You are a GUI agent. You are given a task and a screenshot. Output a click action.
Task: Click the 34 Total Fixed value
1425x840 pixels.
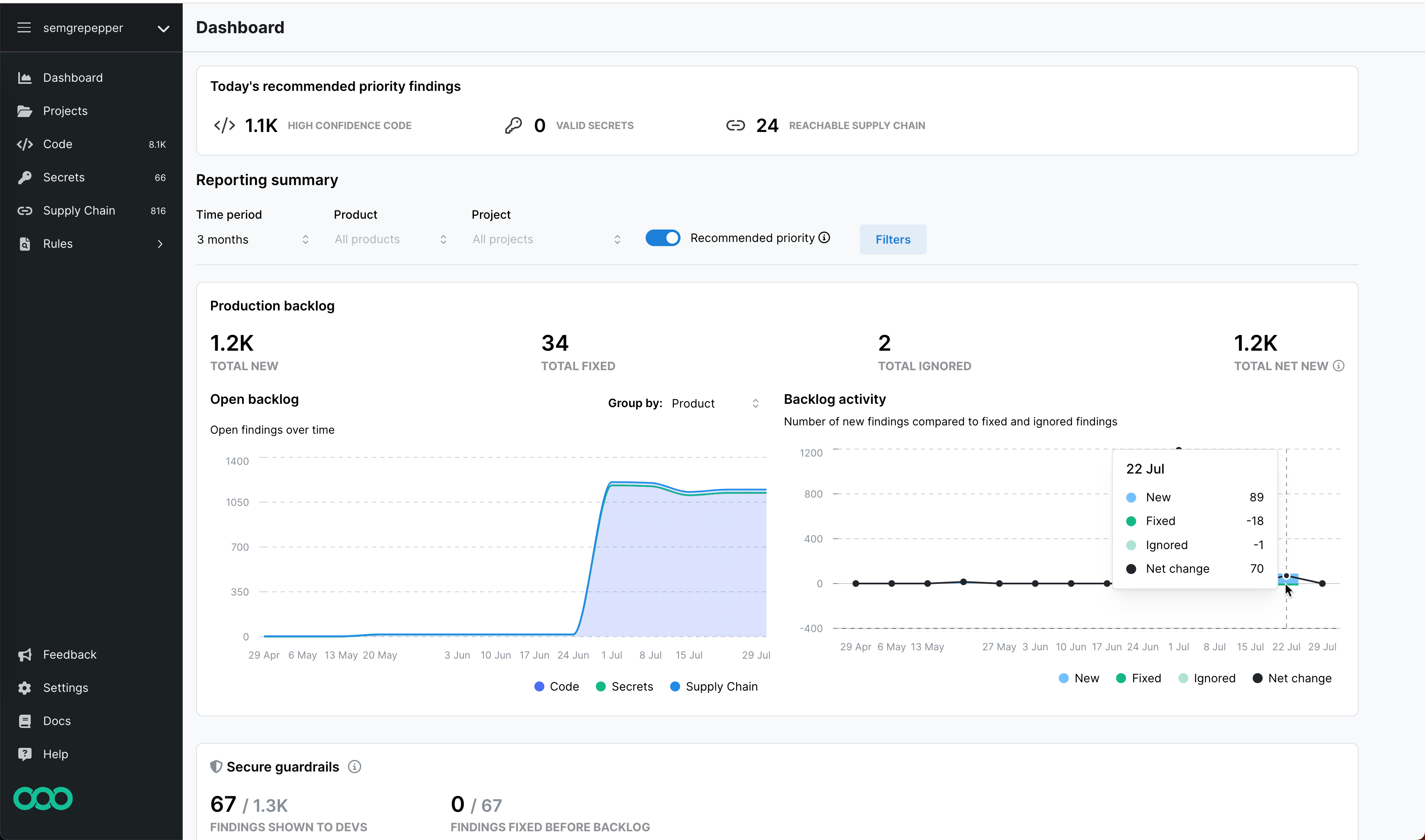tap(554, 343)
